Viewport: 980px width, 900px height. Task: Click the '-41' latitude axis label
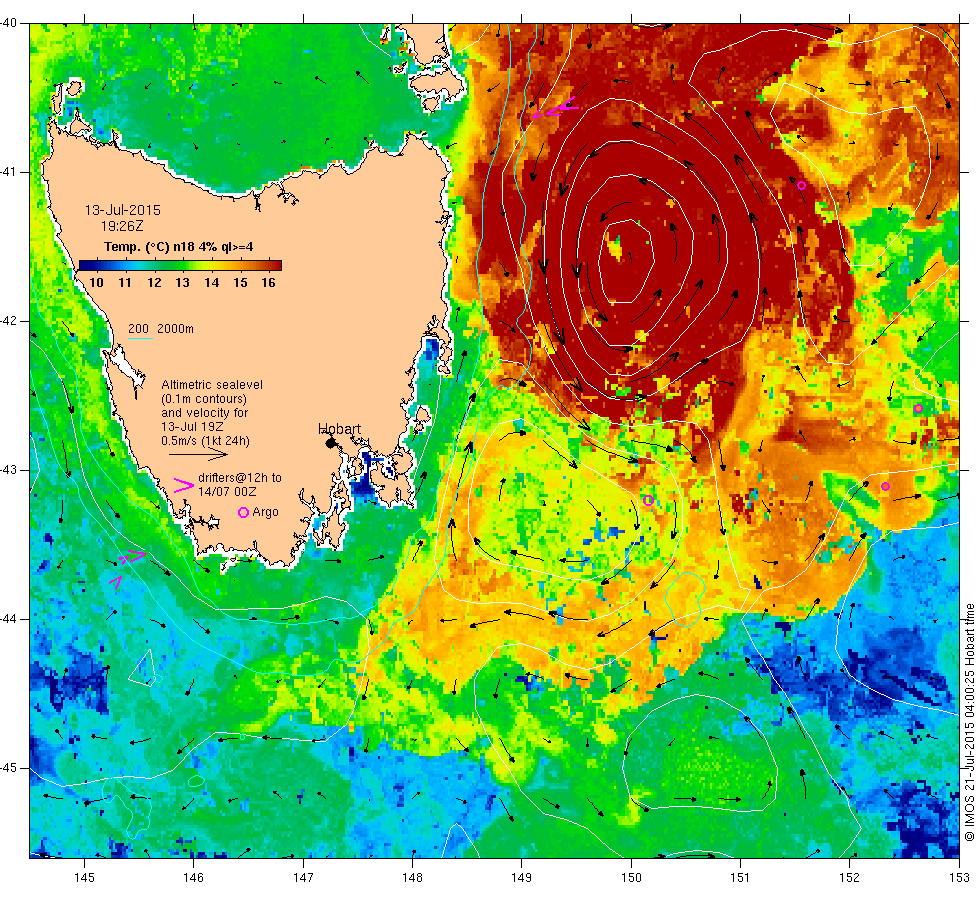pyautogui.click(x=9, y=172)
